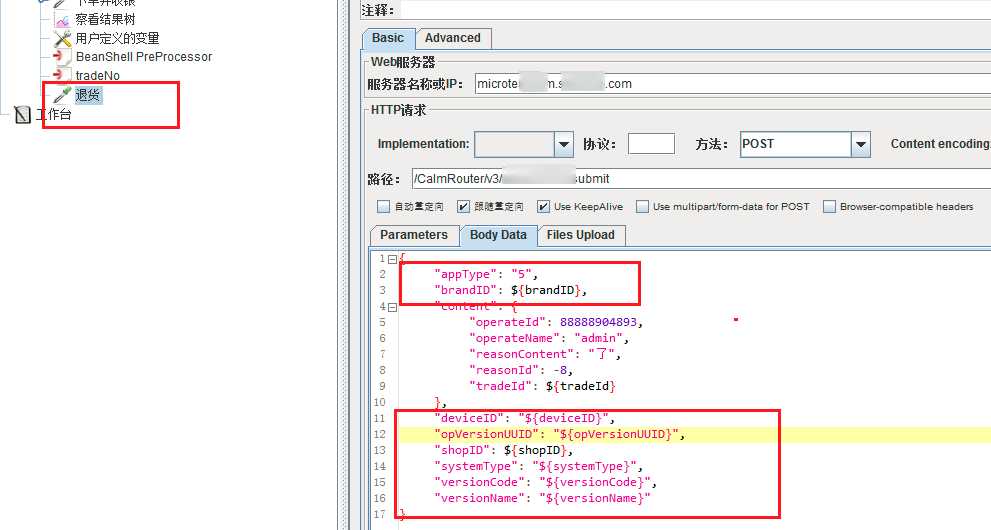Click the "deviceID" line
This screenshot has width=991, height=530.
(x=524, y=418)
